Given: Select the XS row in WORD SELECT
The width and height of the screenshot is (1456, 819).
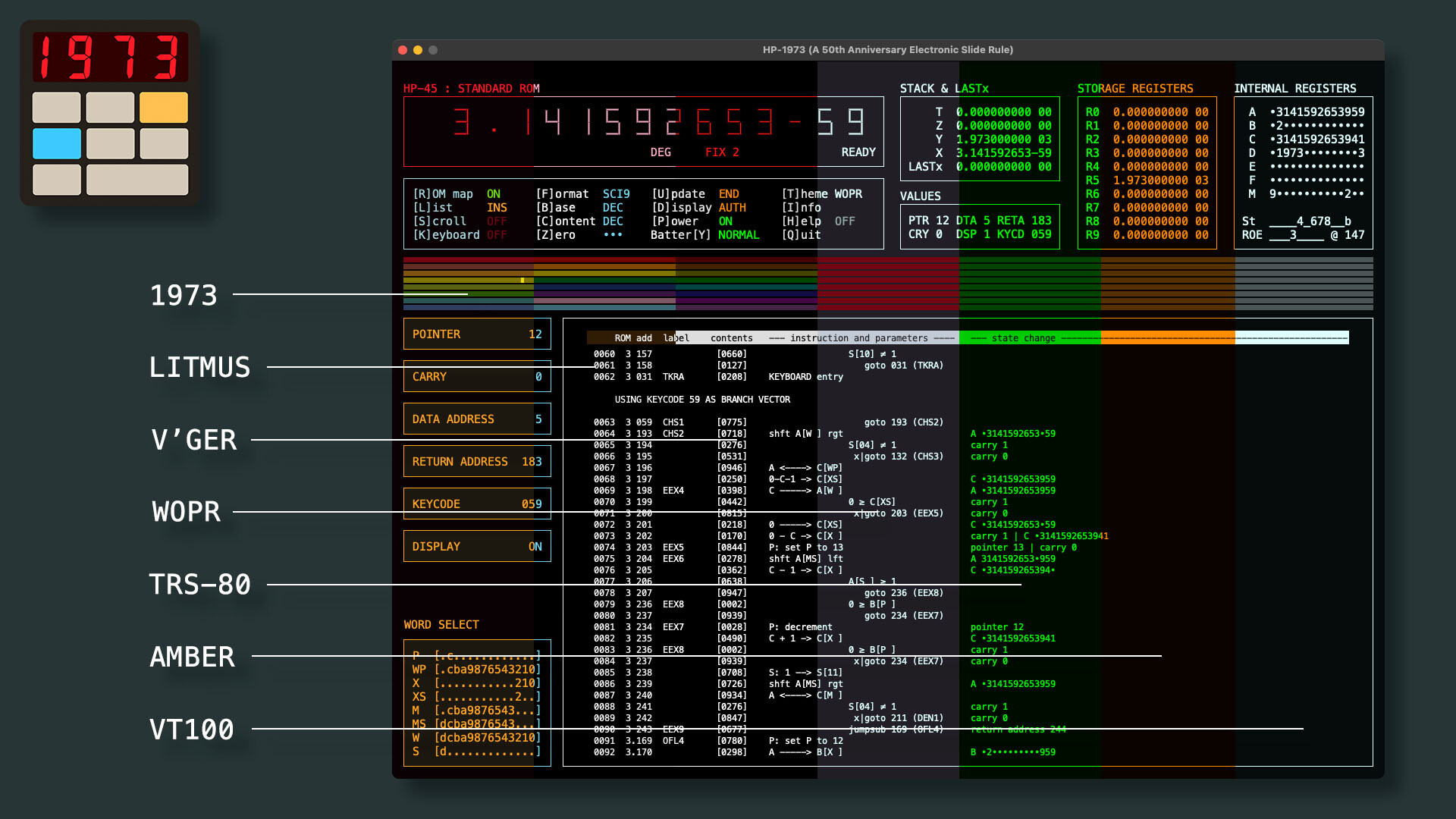Looking at the screenshot, I should point(477,697).
